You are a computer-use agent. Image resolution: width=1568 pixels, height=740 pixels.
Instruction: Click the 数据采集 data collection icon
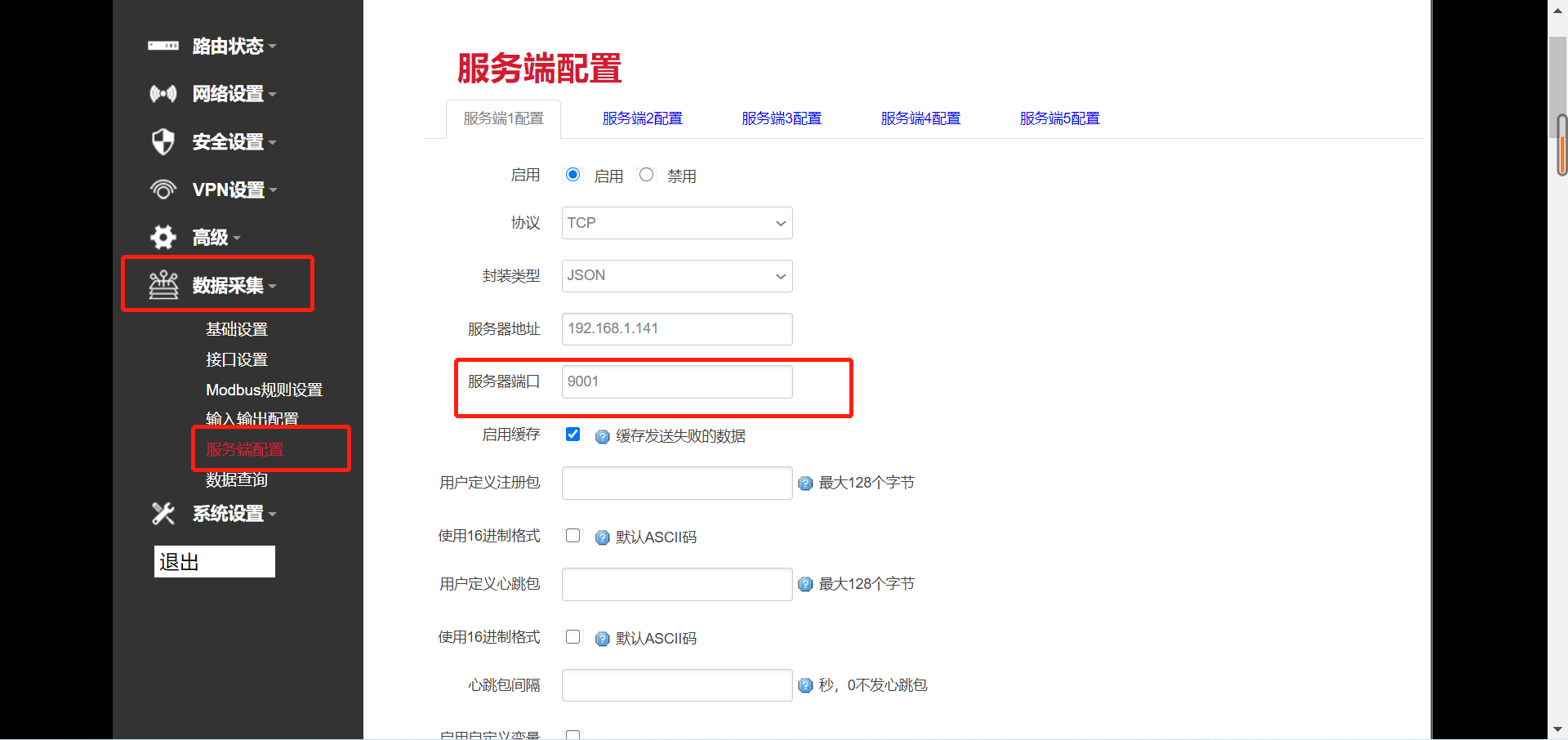(163, 284)
